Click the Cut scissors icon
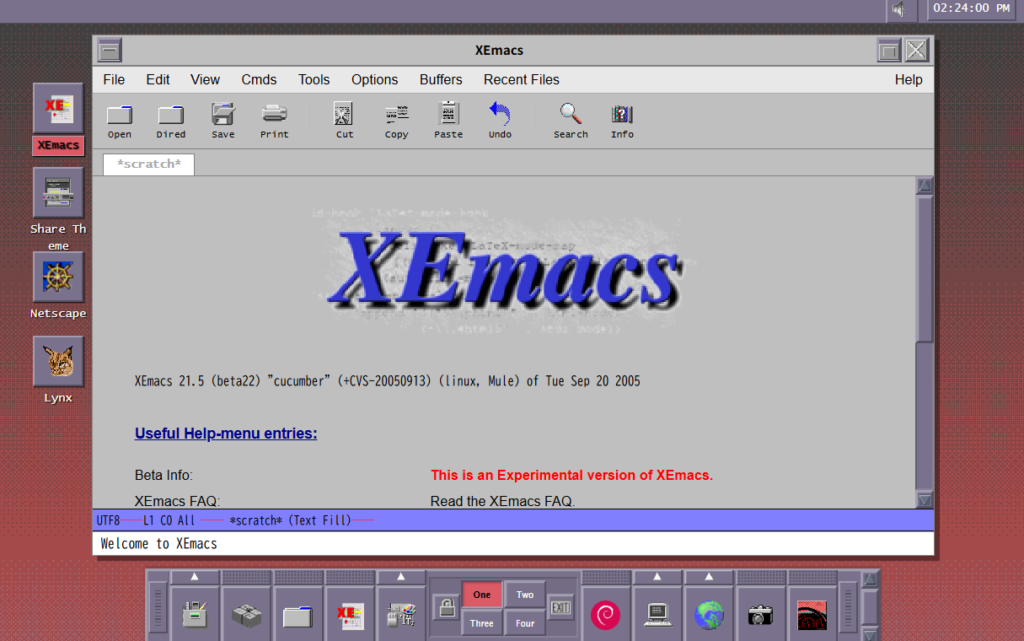Image resolution: width=1024 pixels, height=641 pixels. 344,120
